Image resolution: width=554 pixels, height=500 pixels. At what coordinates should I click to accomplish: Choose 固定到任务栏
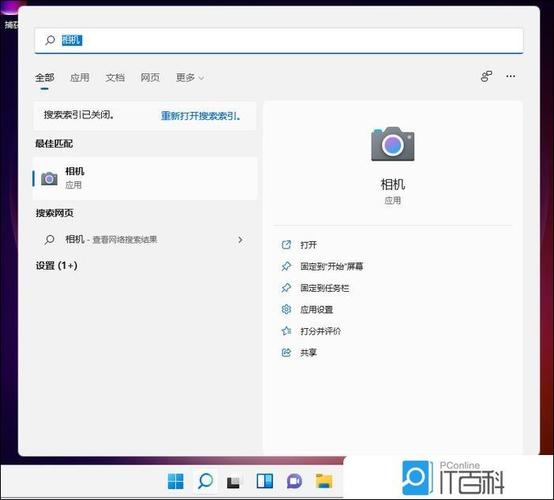[324, 288]
